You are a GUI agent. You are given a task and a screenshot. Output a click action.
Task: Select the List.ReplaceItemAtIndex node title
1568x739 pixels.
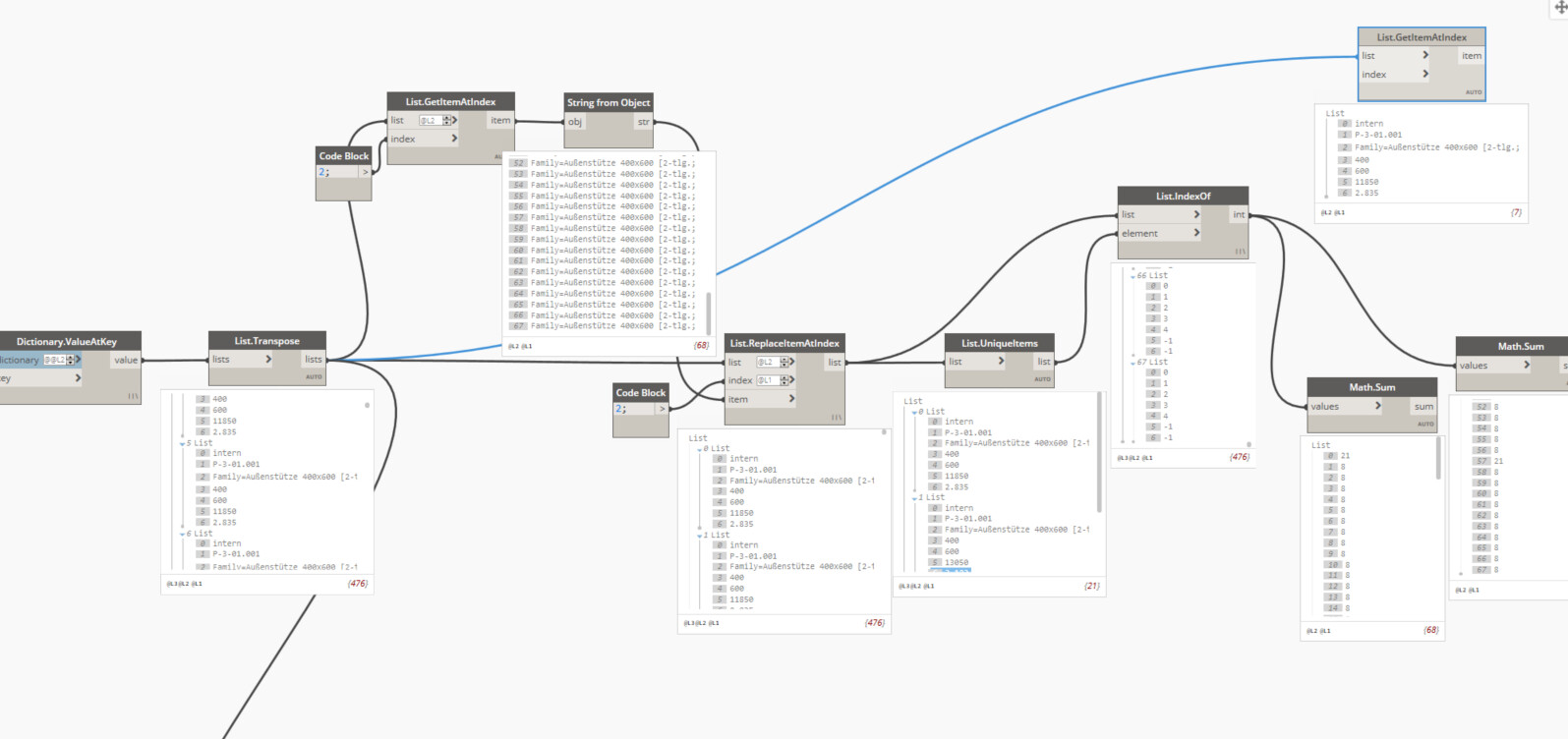tap(784, 343)
